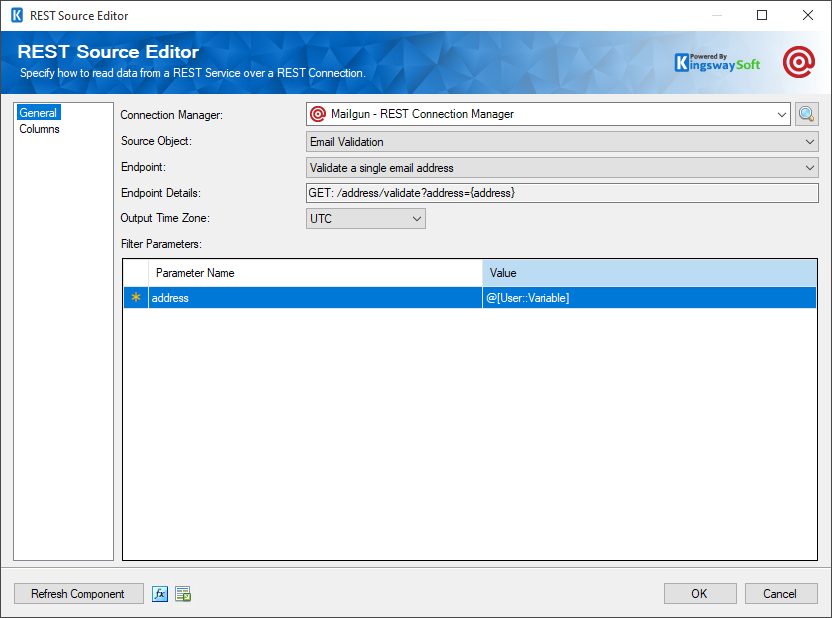The width and height of the screenshot is (832, 618).
Task: Close the REST Source Editor window
Action: (808, 15)
